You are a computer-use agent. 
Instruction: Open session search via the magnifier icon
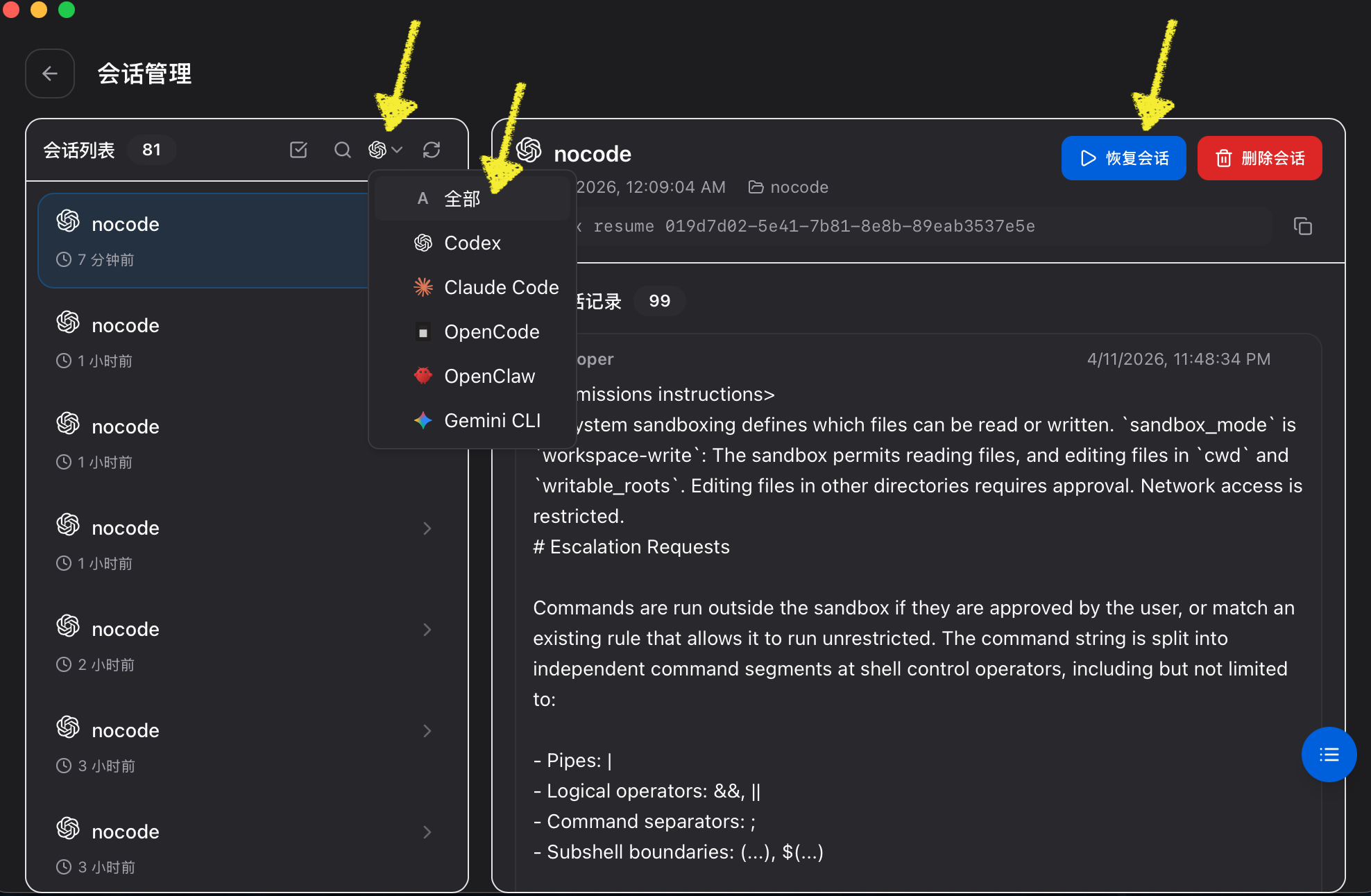(342, 150)
